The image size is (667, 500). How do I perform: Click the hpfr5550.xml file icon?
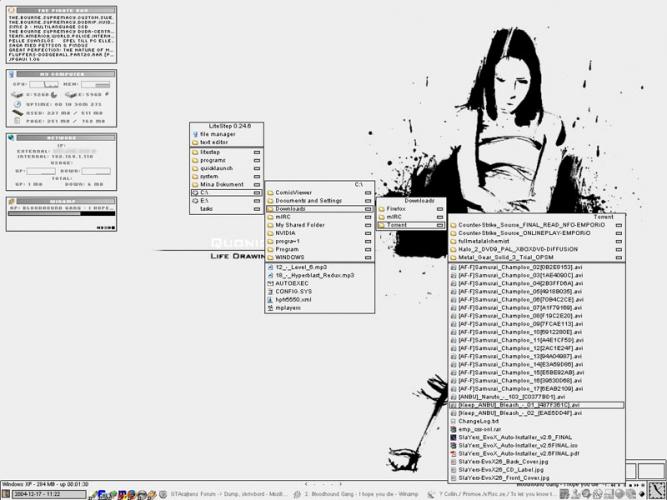[x=270, y=300]
